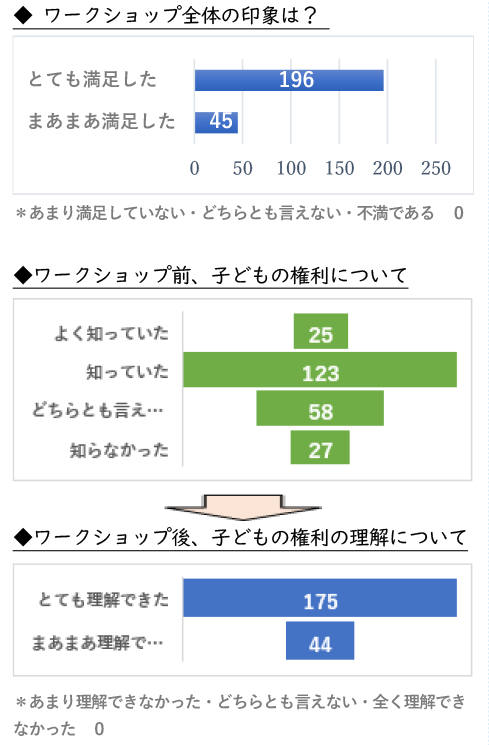Click the label 知らなかった

pyautogui.click(x=119, y=450)
